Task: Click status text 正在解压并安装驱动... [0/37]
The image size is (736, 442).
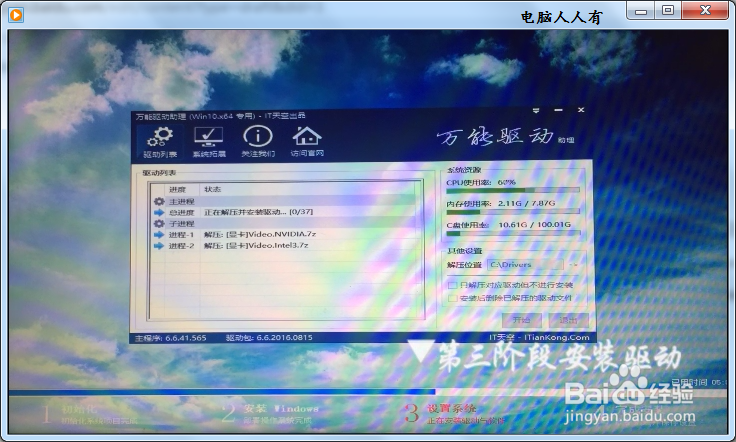Action: [x=259, y=212]
